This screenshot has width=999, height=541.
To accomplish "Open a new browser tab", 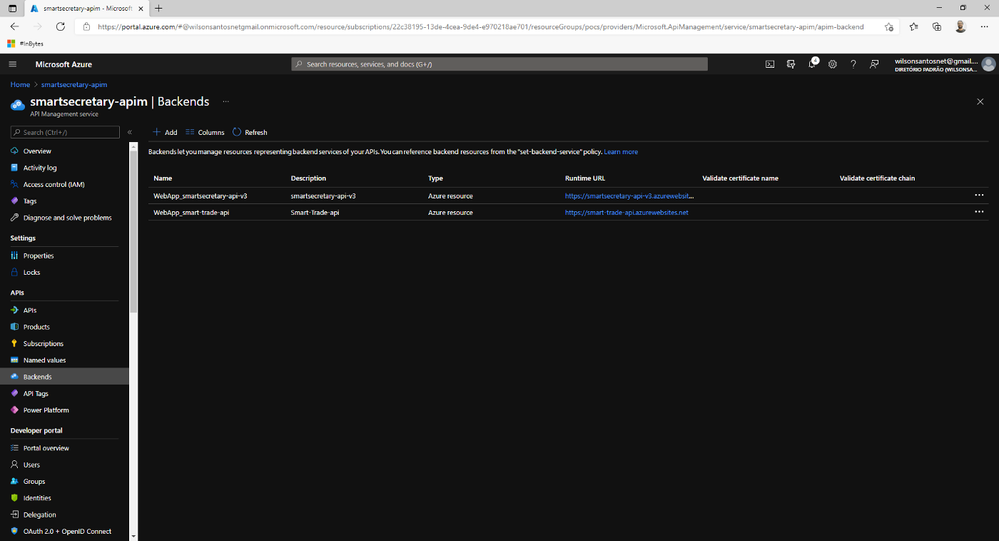I will tap(159, 8).
